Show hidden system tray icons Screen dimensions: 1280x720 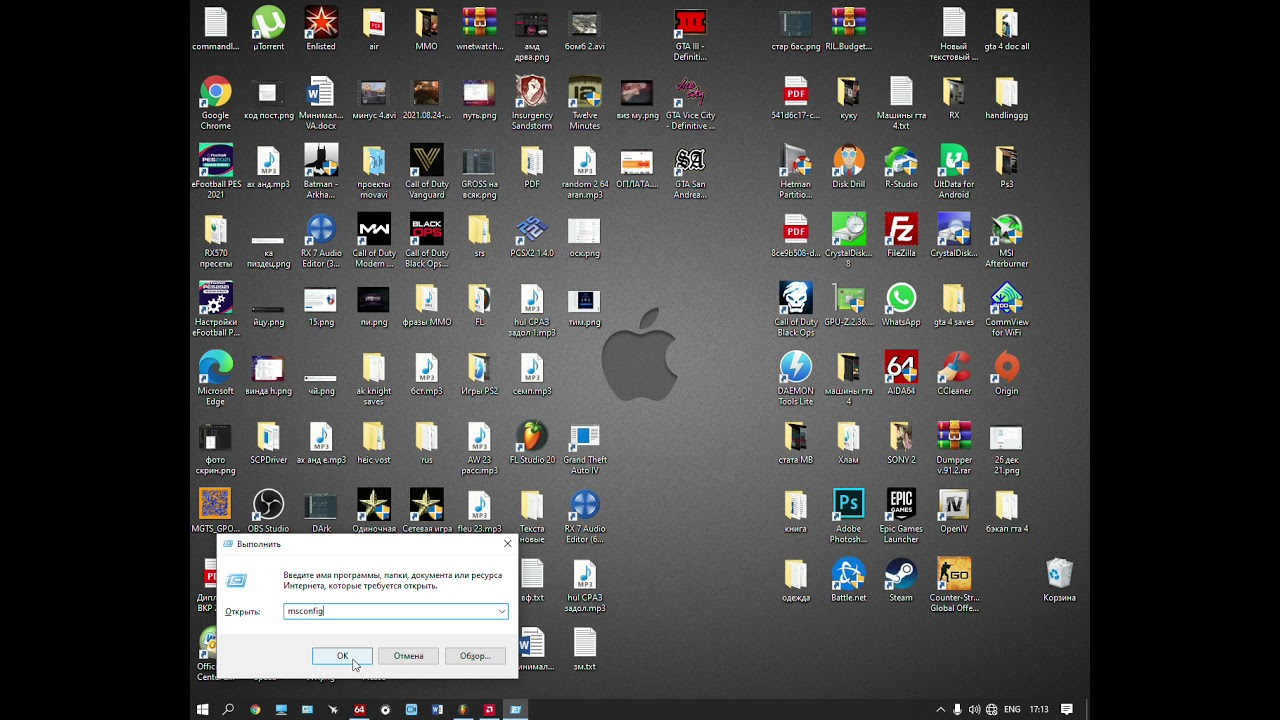pos(940,709)
